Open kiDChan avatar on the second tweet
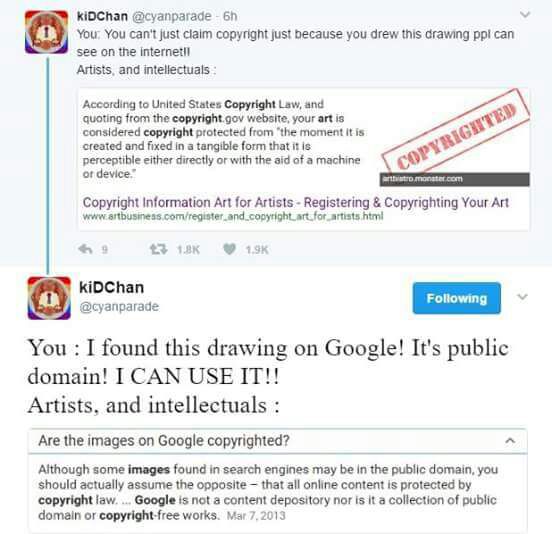 (49, 298)
